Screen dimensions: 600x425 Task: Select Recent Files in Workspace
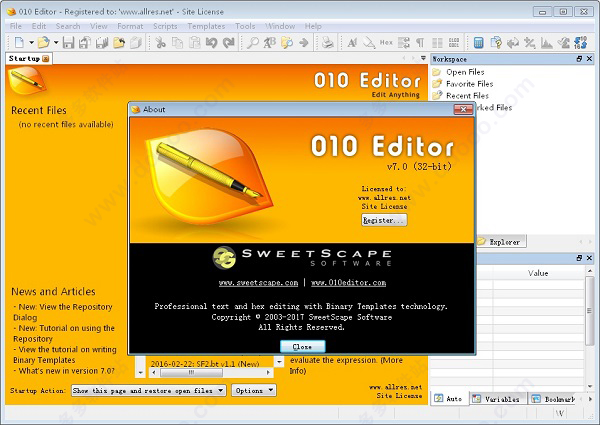(467, 96)
